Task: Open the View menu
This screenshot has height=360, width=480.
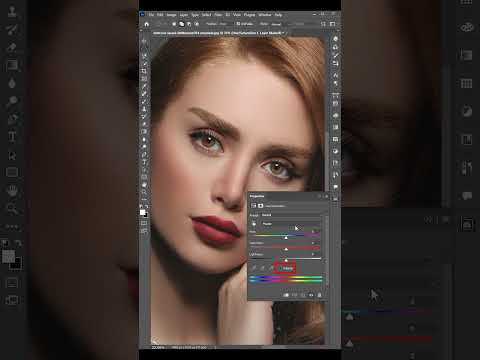Action: click(x=237, y=15)
